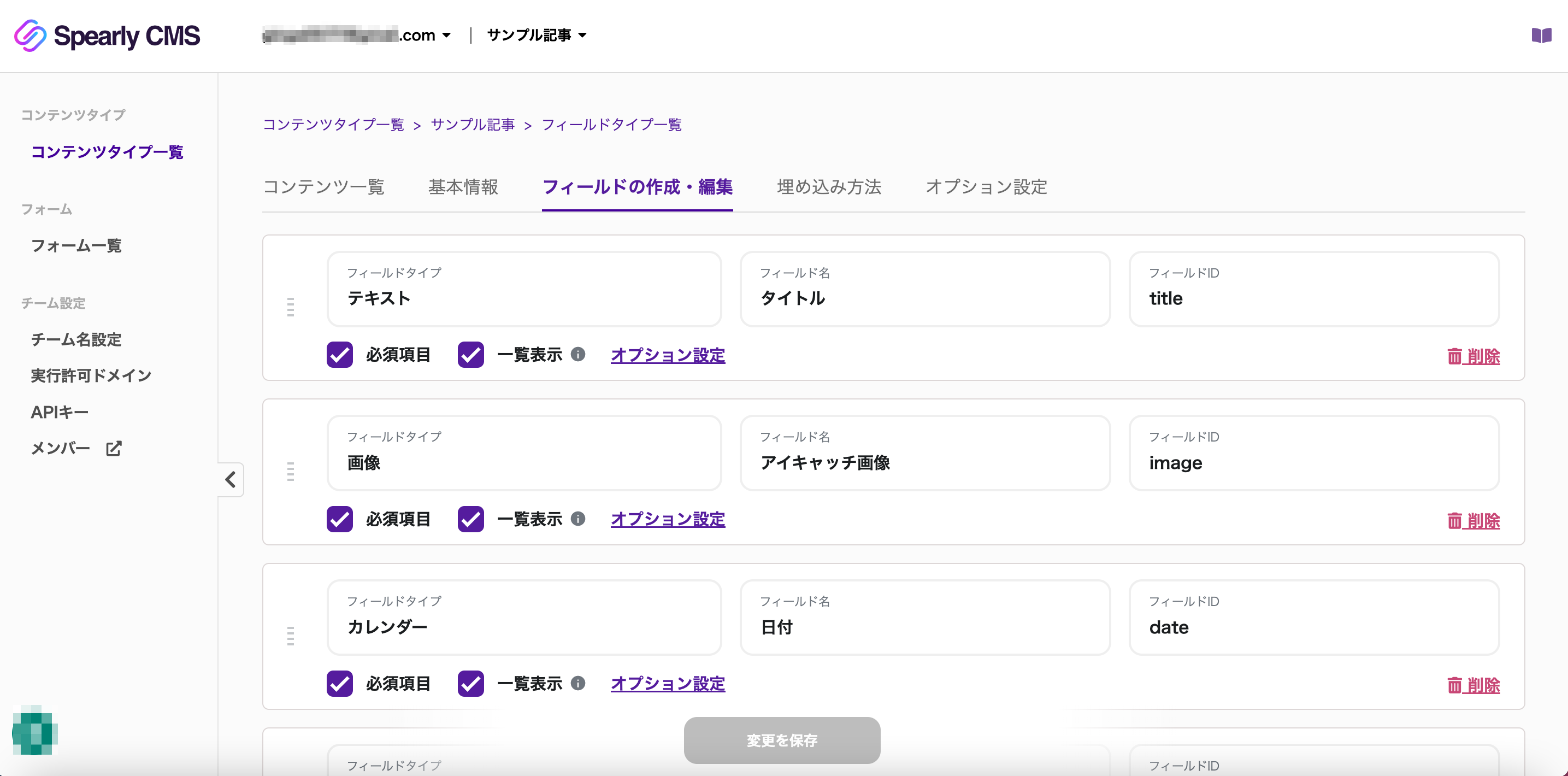Click the Spearly CMS logo

coord(107,36)
